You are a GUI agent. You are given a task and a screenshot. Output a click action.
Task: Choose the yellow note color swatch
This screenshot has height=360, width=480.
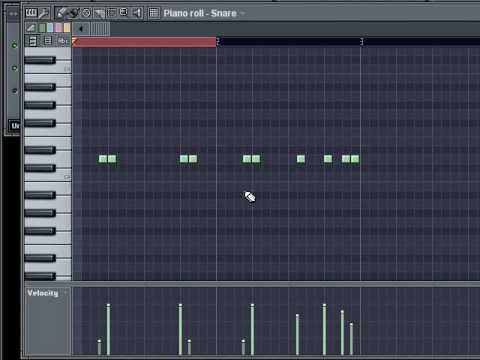67,28
